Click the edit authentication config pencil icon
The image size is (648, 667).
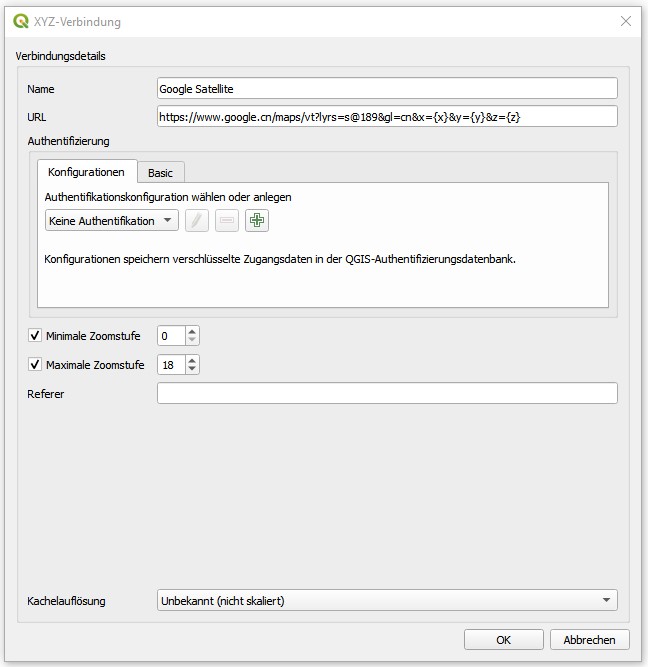[197, 220]
